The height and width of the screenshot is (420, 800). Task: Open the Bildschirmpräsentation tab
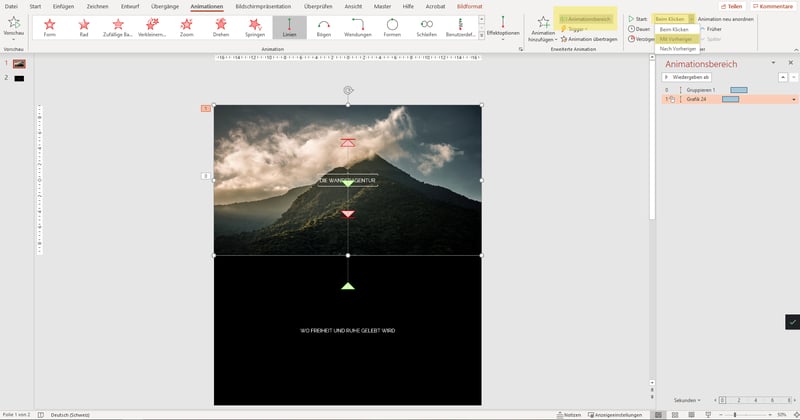pyautogui.click(x=263, y=6)
